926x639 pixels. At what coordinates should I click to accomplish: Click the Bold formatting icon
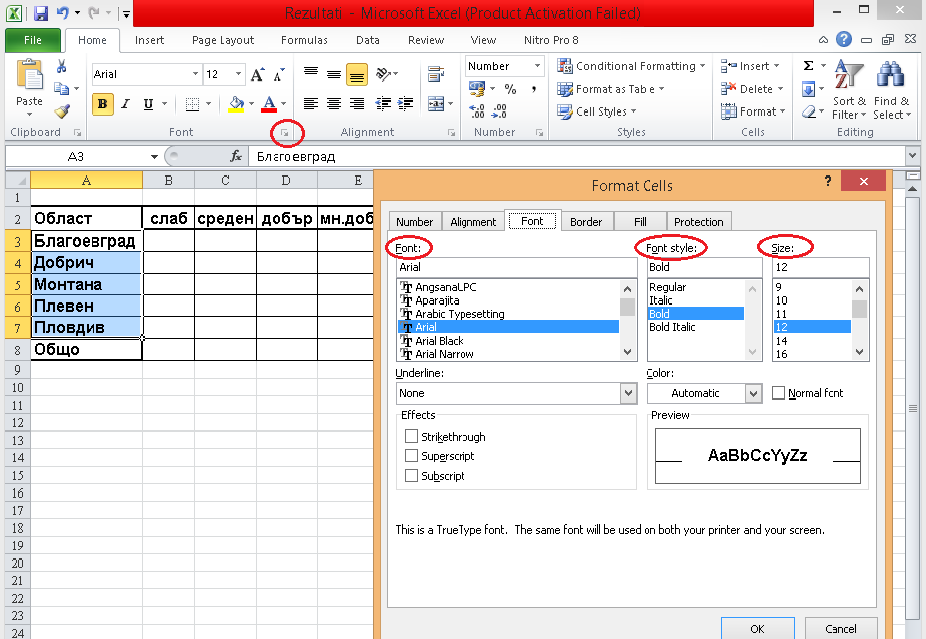coord(102,104)
